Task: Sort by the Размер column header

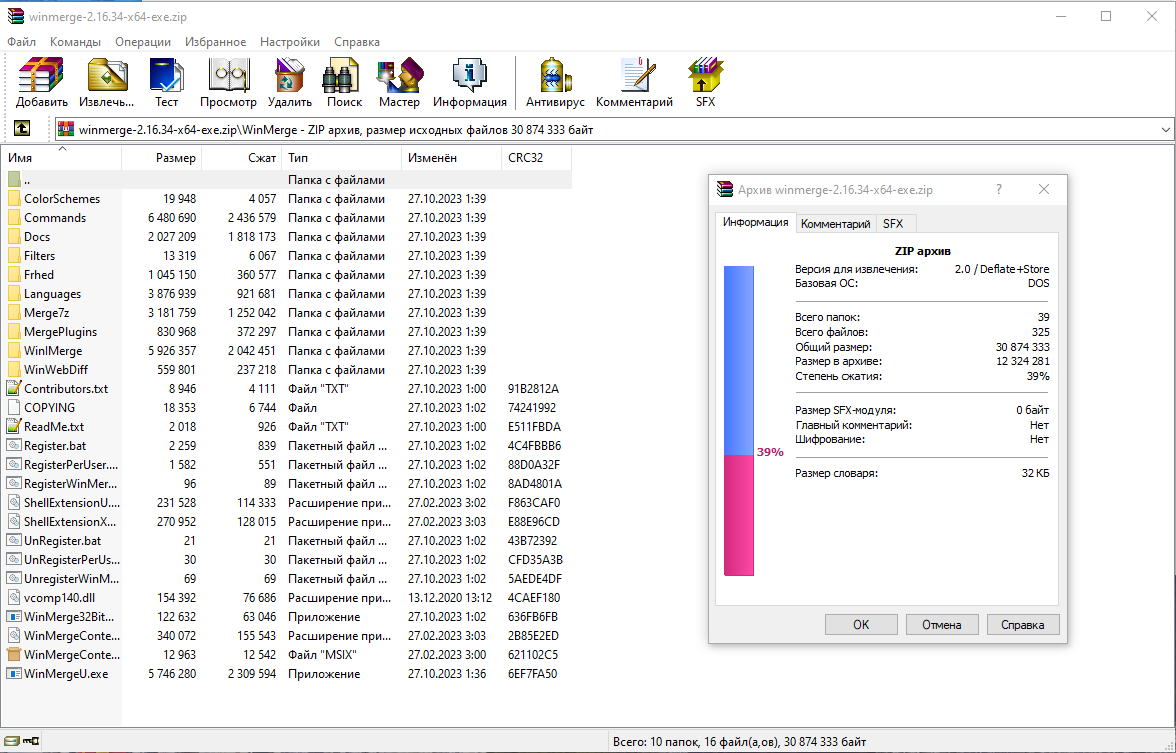Action: 161,158
